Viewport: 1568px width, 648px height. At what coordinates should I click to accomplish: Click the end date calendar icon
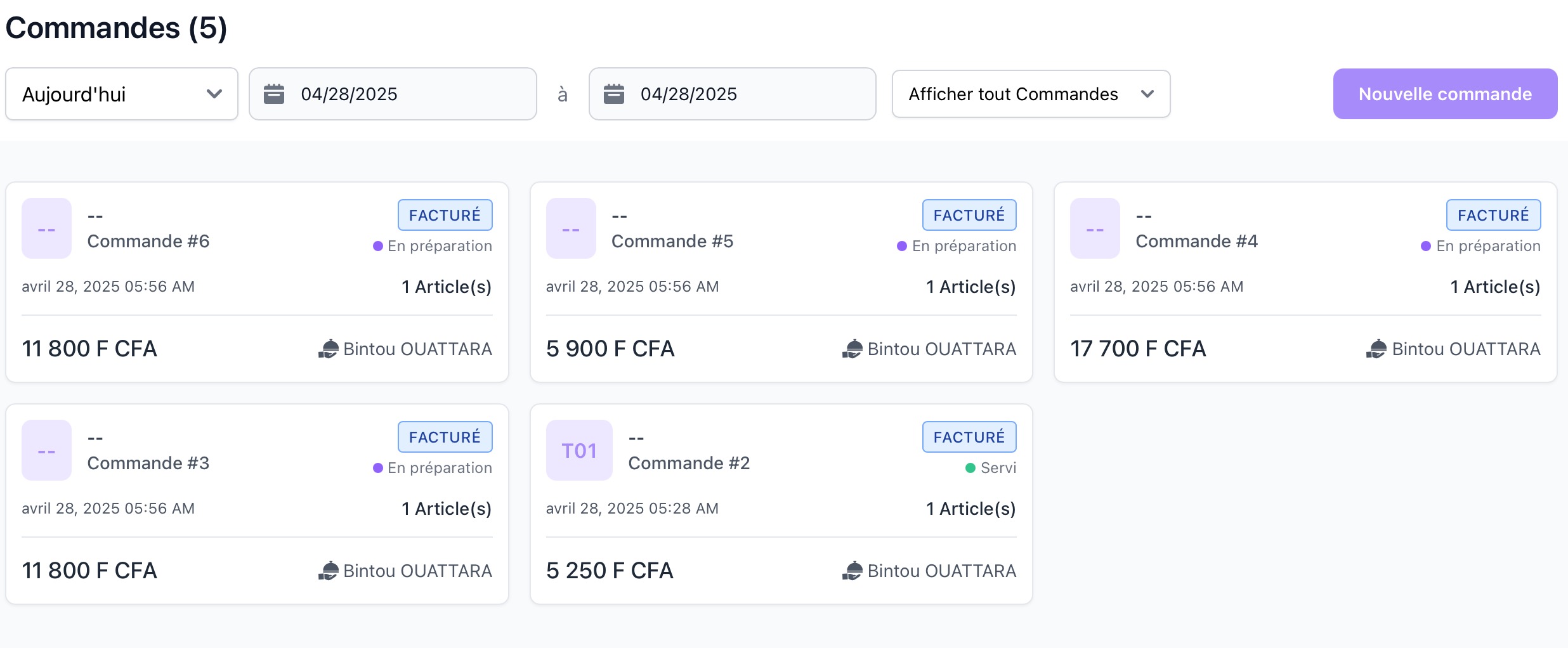point(614,94)
